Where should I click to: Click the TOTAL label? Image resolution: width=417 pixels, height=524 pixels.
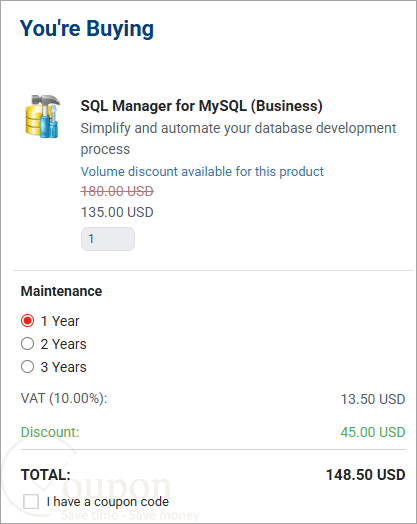point(46,475)
